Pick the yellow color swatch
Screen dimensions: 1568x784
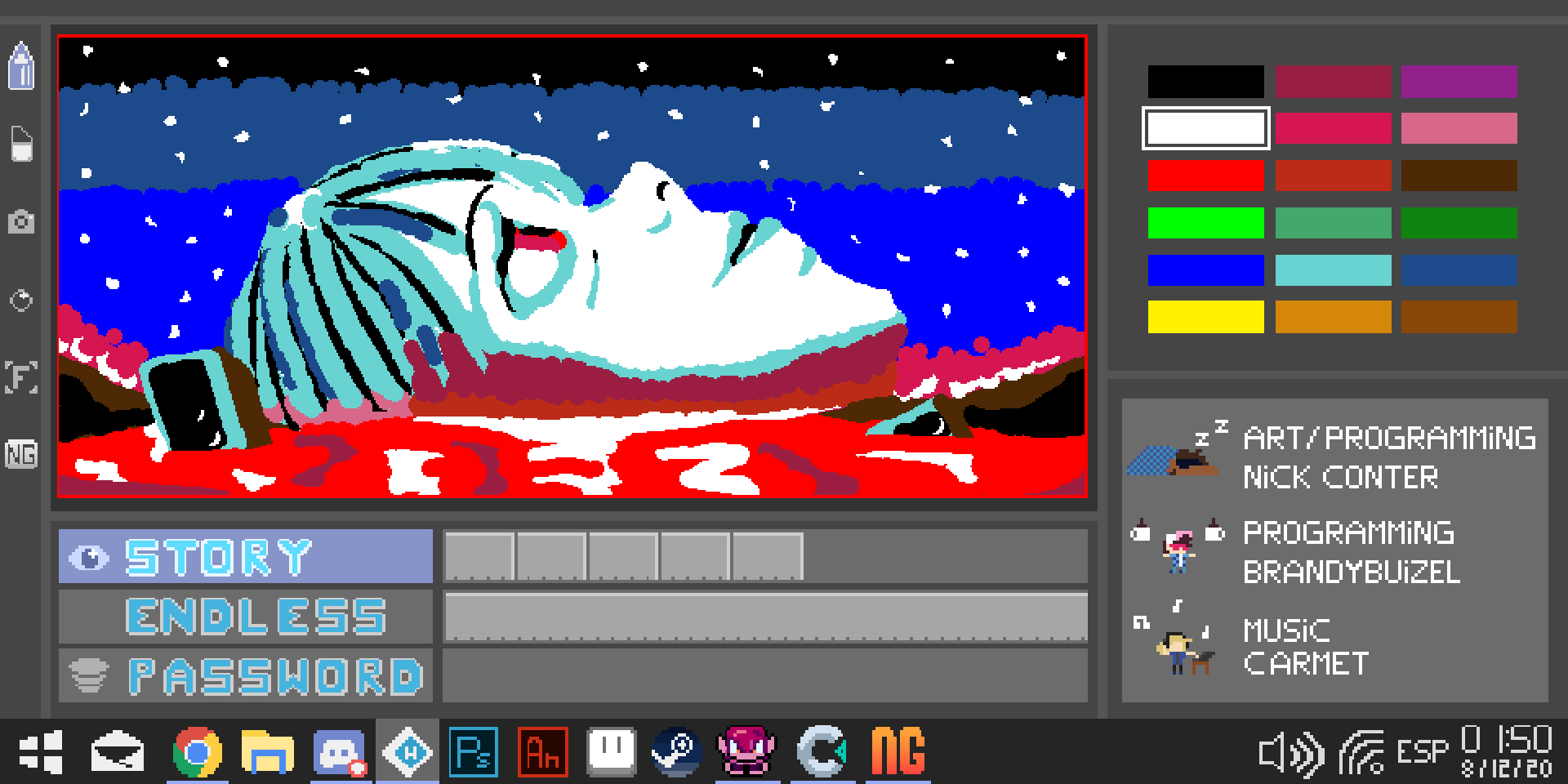click(1205, 317)
